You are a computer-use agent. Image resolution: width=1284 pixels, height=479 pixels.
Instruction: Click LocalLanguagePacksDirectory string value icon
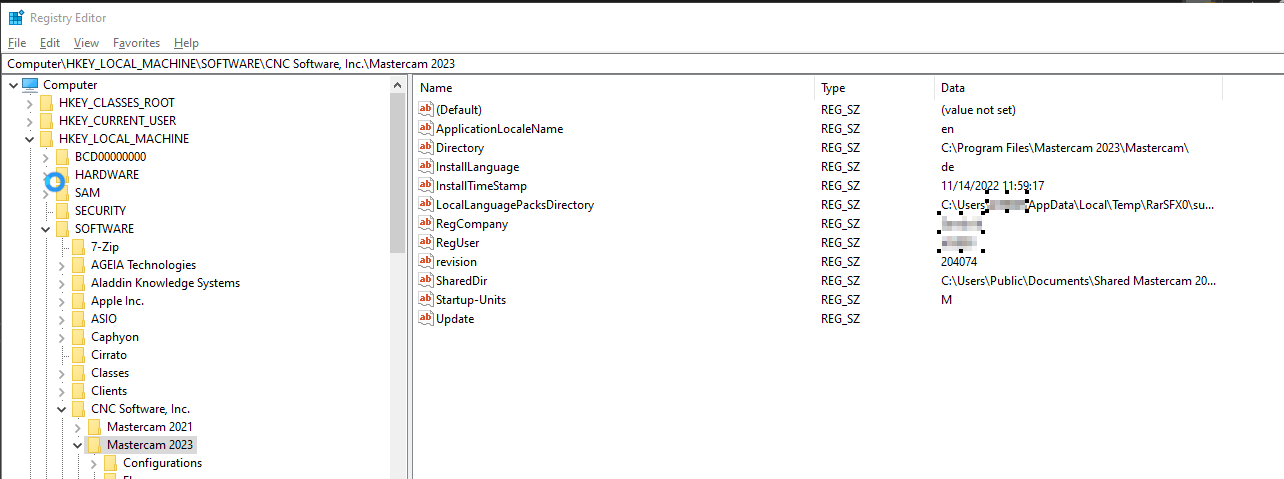[425, 204]
